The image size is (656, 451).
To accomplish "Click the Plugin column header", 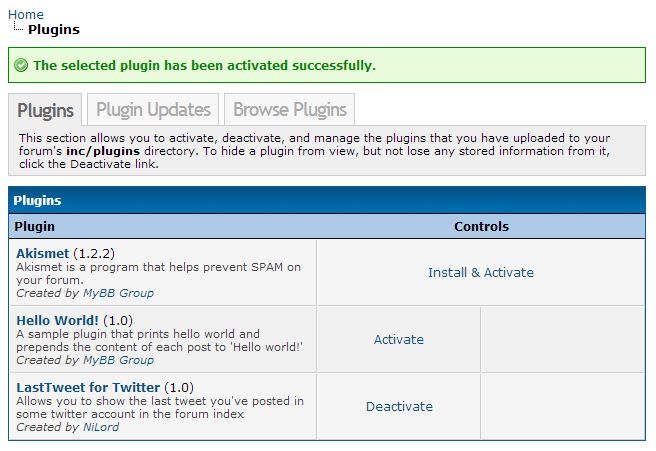I will pyautogui.click(x=35, y=226).
